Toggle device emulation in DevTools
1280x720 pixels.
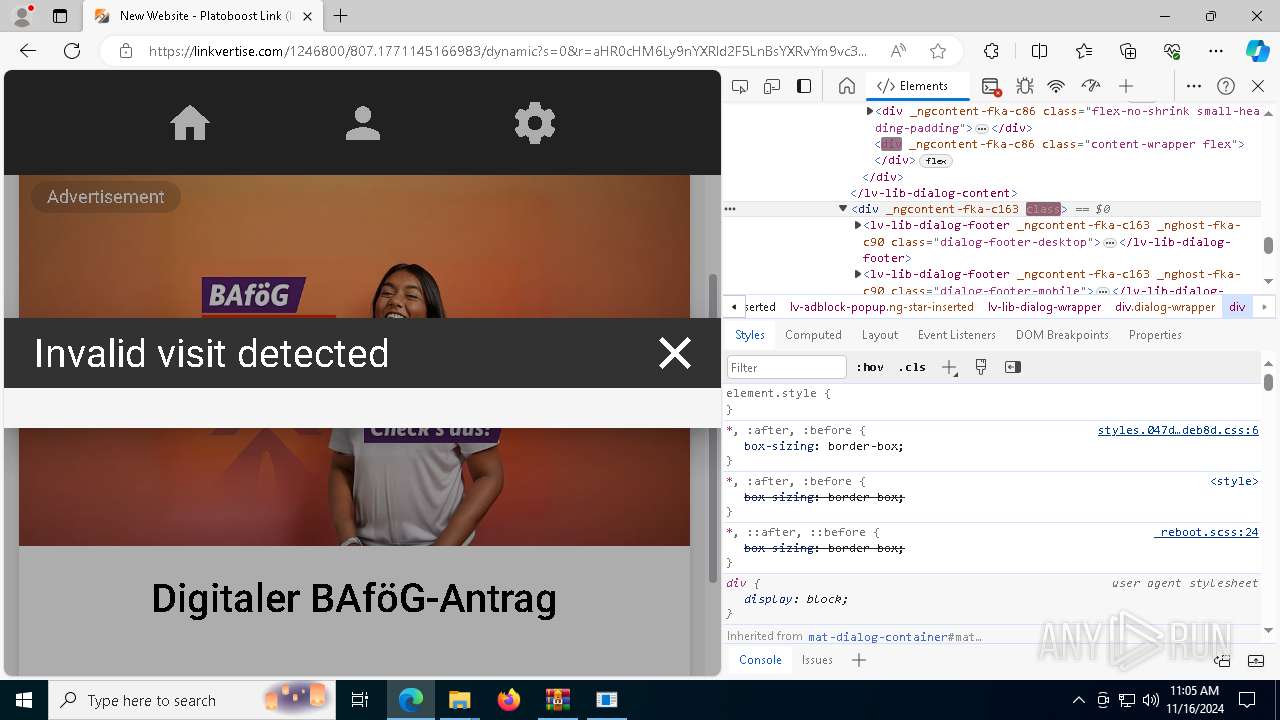772,86
